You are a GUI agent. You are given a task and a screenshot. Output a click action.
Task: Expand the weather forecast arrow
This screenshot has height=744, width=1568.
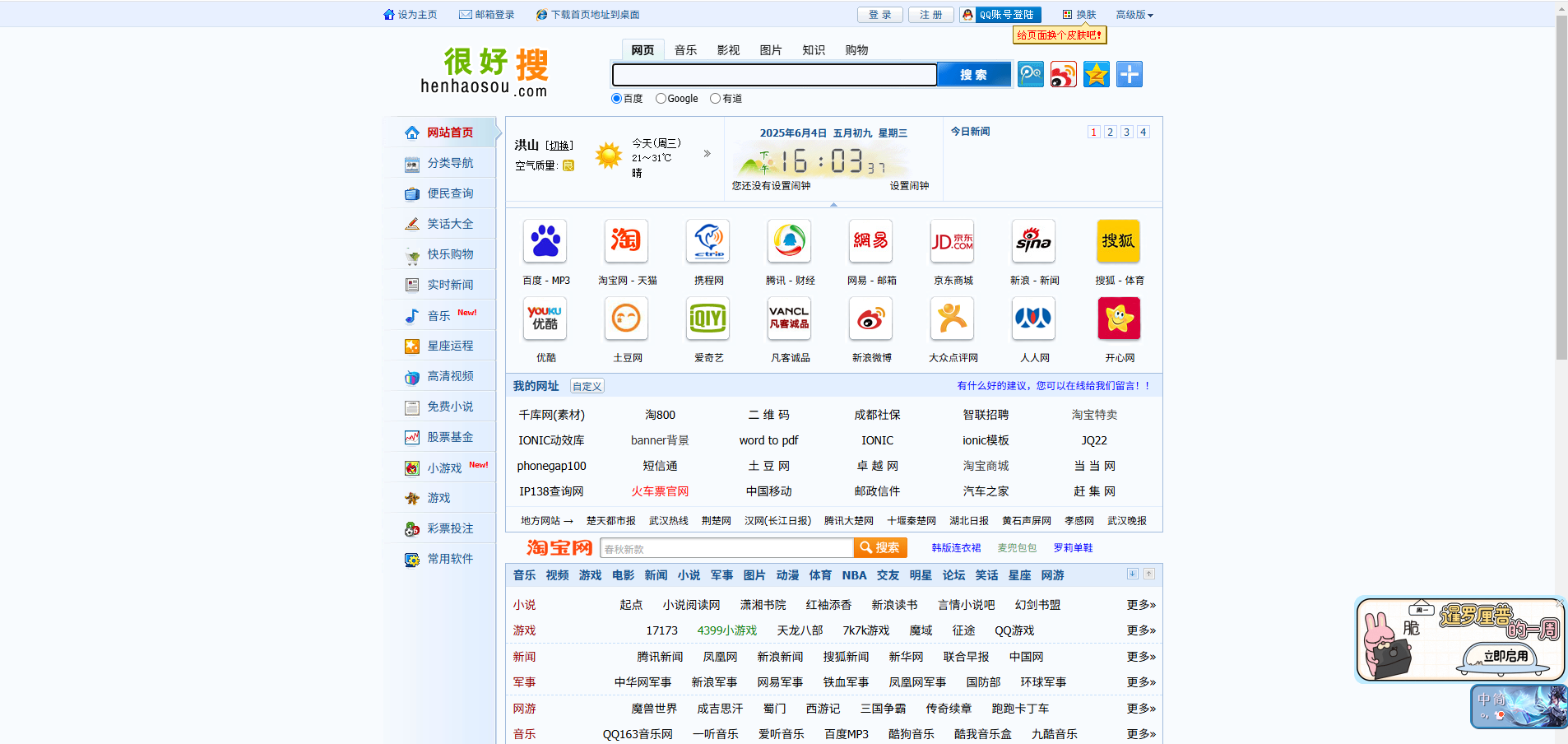[x=707, y=154]
